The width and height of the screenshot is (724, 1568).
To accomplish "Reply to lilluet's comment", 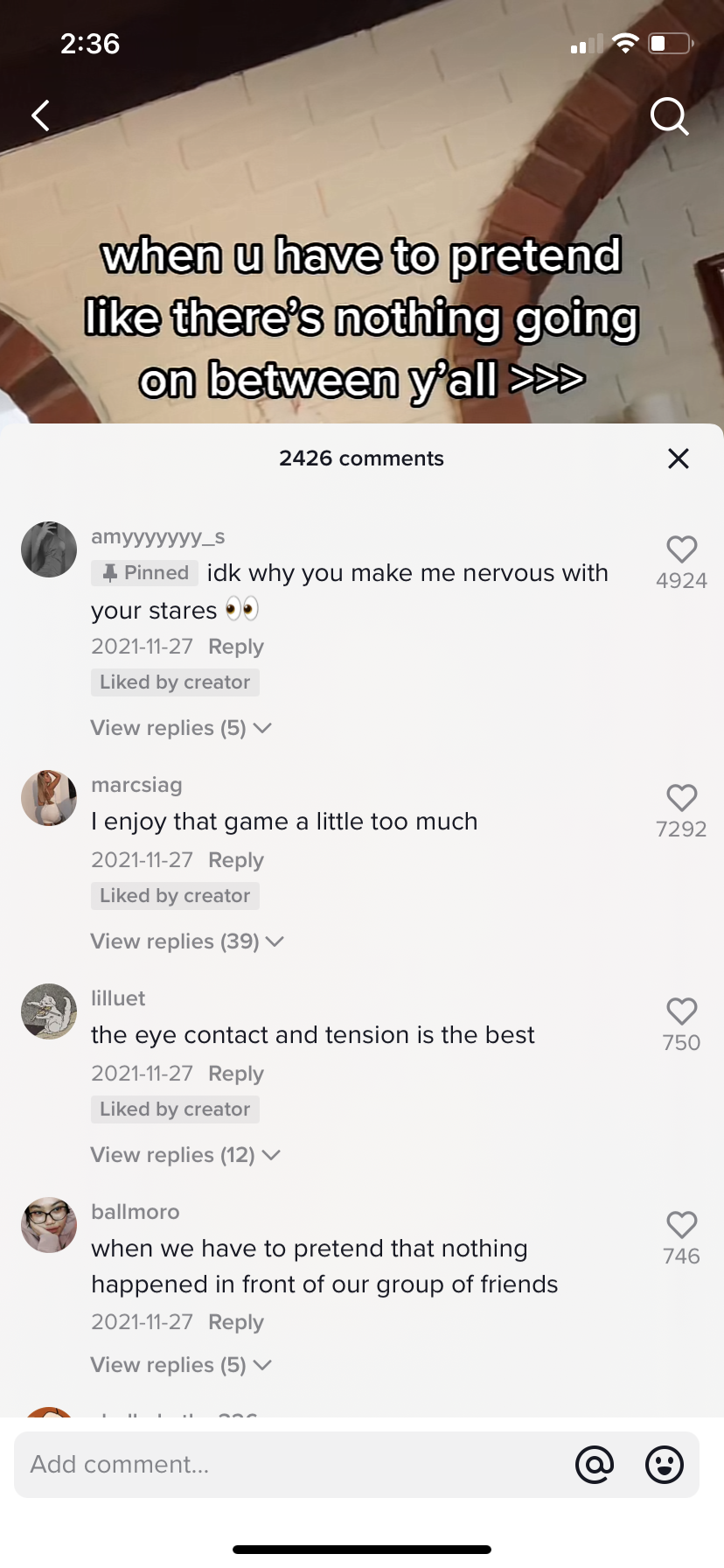I will click(236, 1074).
